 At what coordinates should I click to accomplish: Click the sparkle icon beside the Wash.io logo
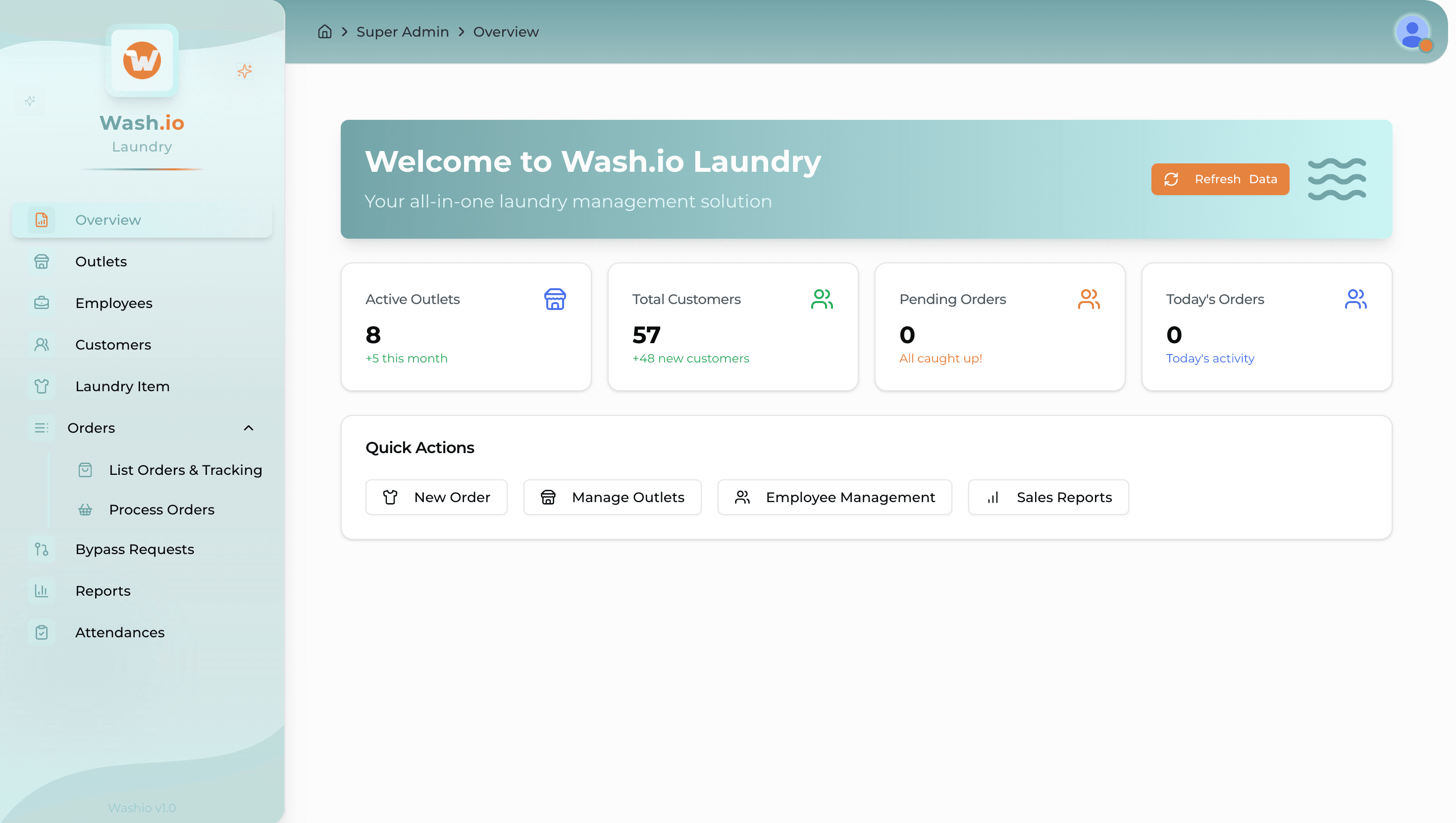pyautogui.click(x=245, y=71)
